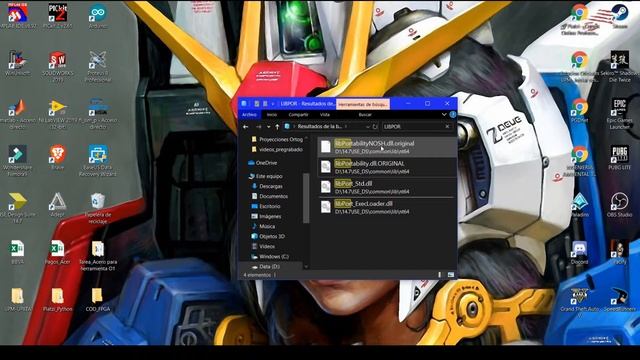Screen dimensions: 640x360
Task: Open the PICkit 2 desktop shortcut
Action: click(x=58, y=16)
